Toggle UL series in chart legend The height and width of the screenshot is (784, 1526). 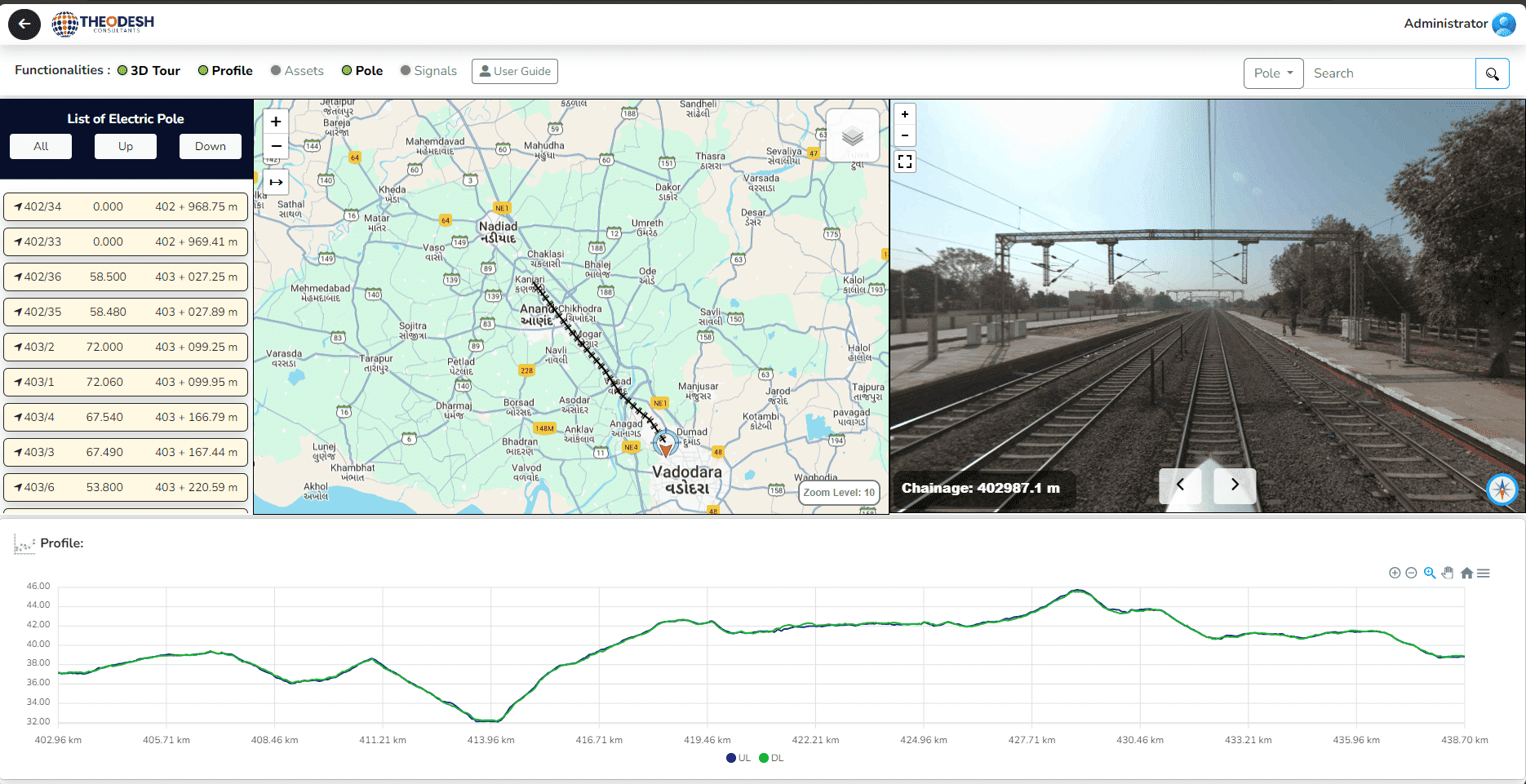739,758
